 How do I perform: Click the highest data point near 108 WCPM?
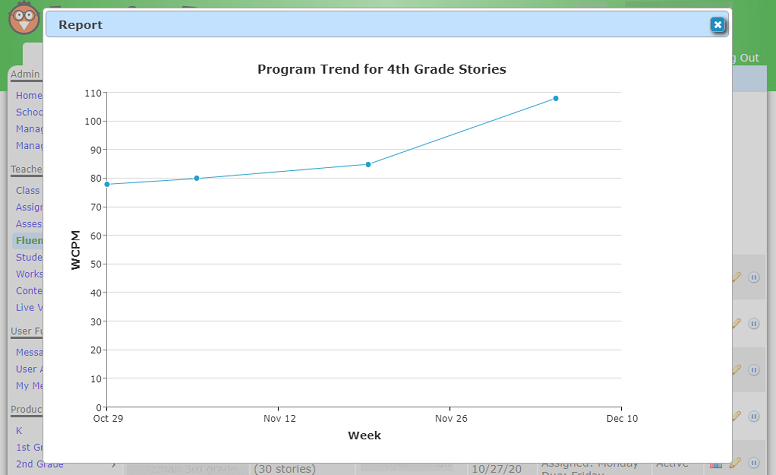556,98
